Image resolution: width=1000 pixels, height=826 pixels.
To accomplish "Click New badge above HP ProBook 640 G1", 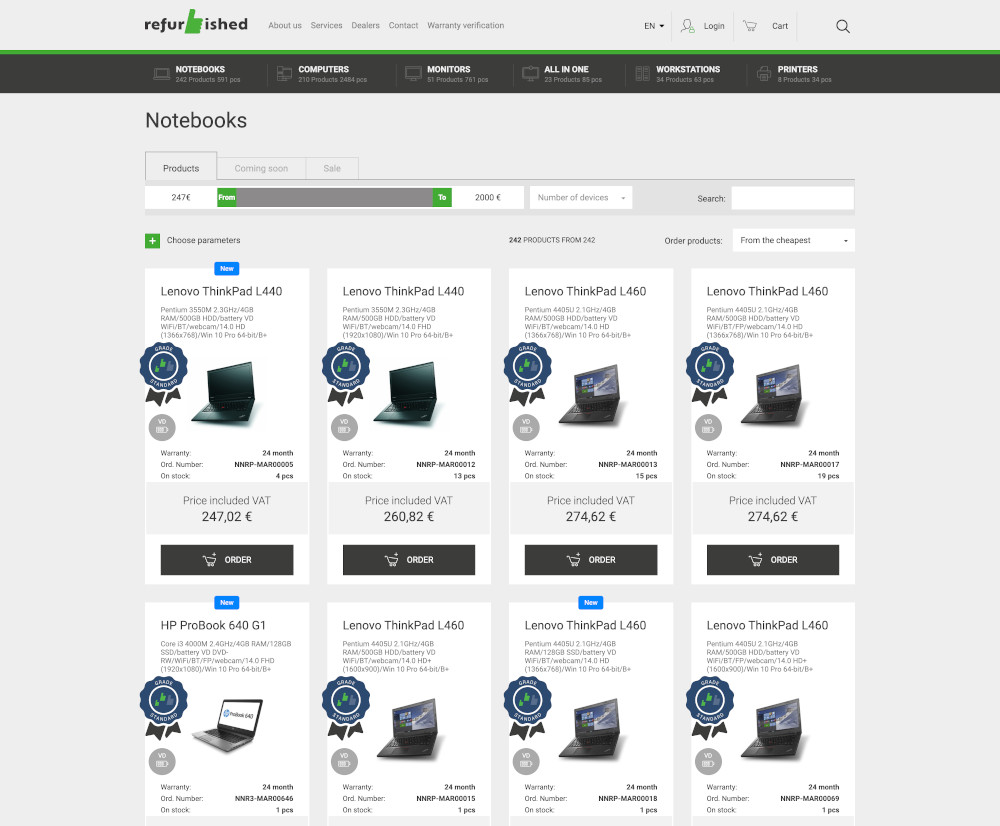I will pos(227,602).
